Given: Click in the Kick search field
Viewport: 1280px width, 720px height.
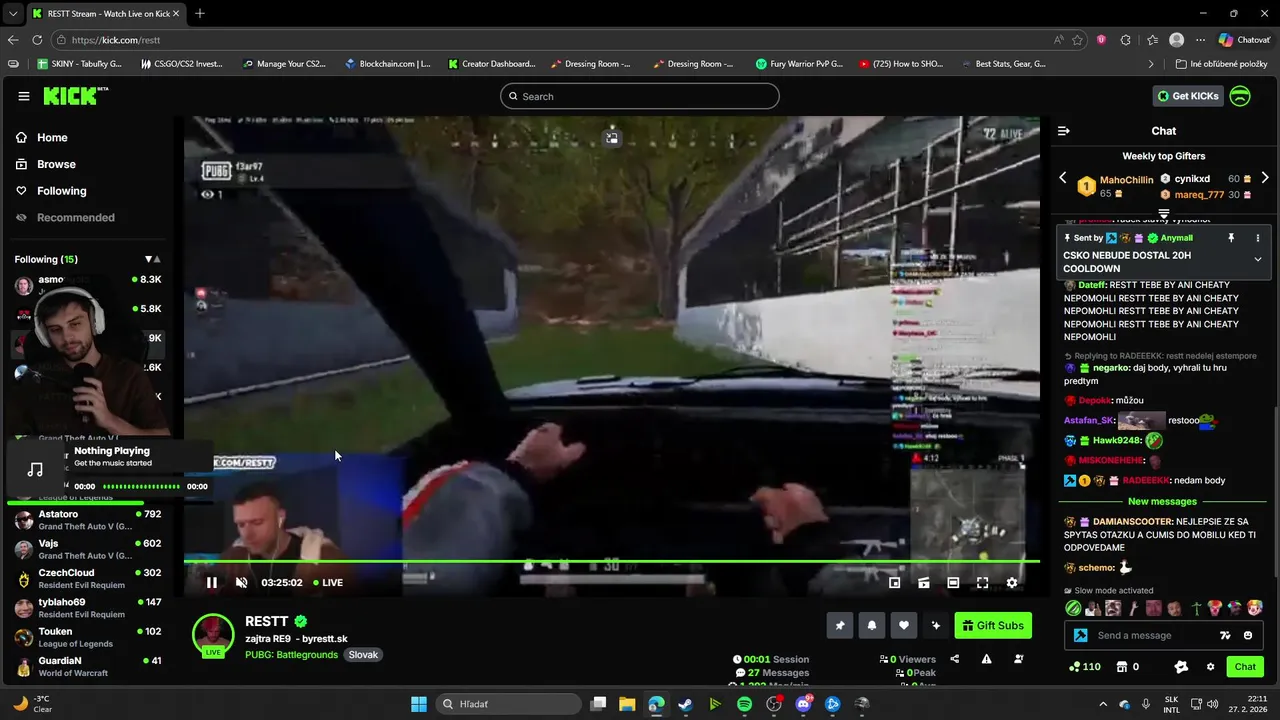Looking at the screenshot, I should [640, 96].
